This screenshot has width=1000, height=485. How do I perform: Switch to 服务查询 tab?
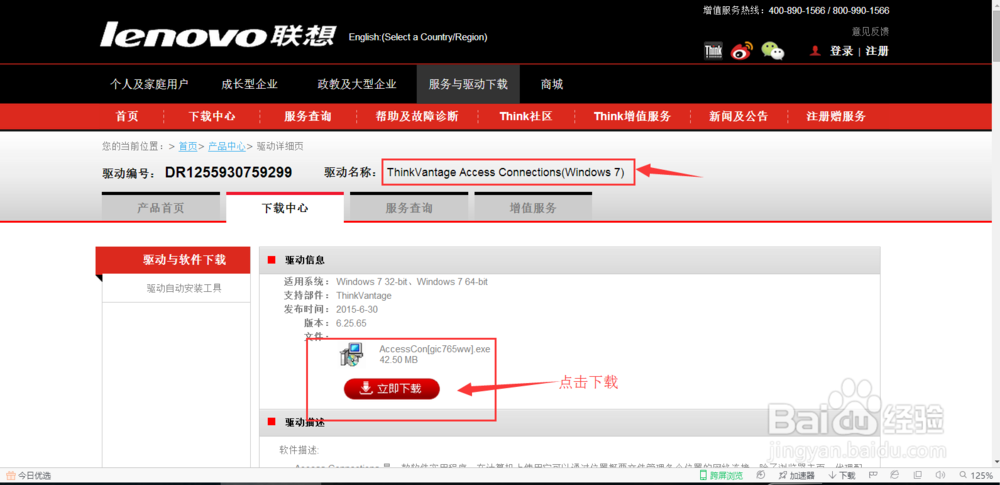[x=409, y=207]
